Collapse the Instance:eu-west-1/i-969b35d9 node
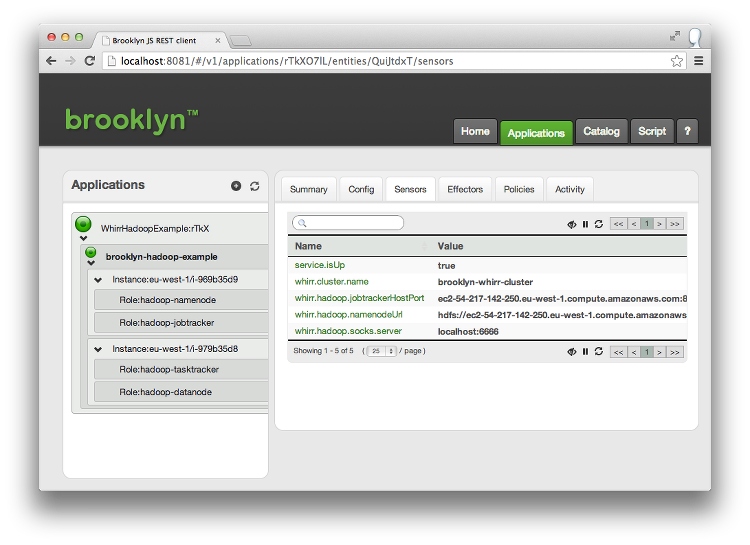This screenshot has height=545, width=750. tap(98, 279)
